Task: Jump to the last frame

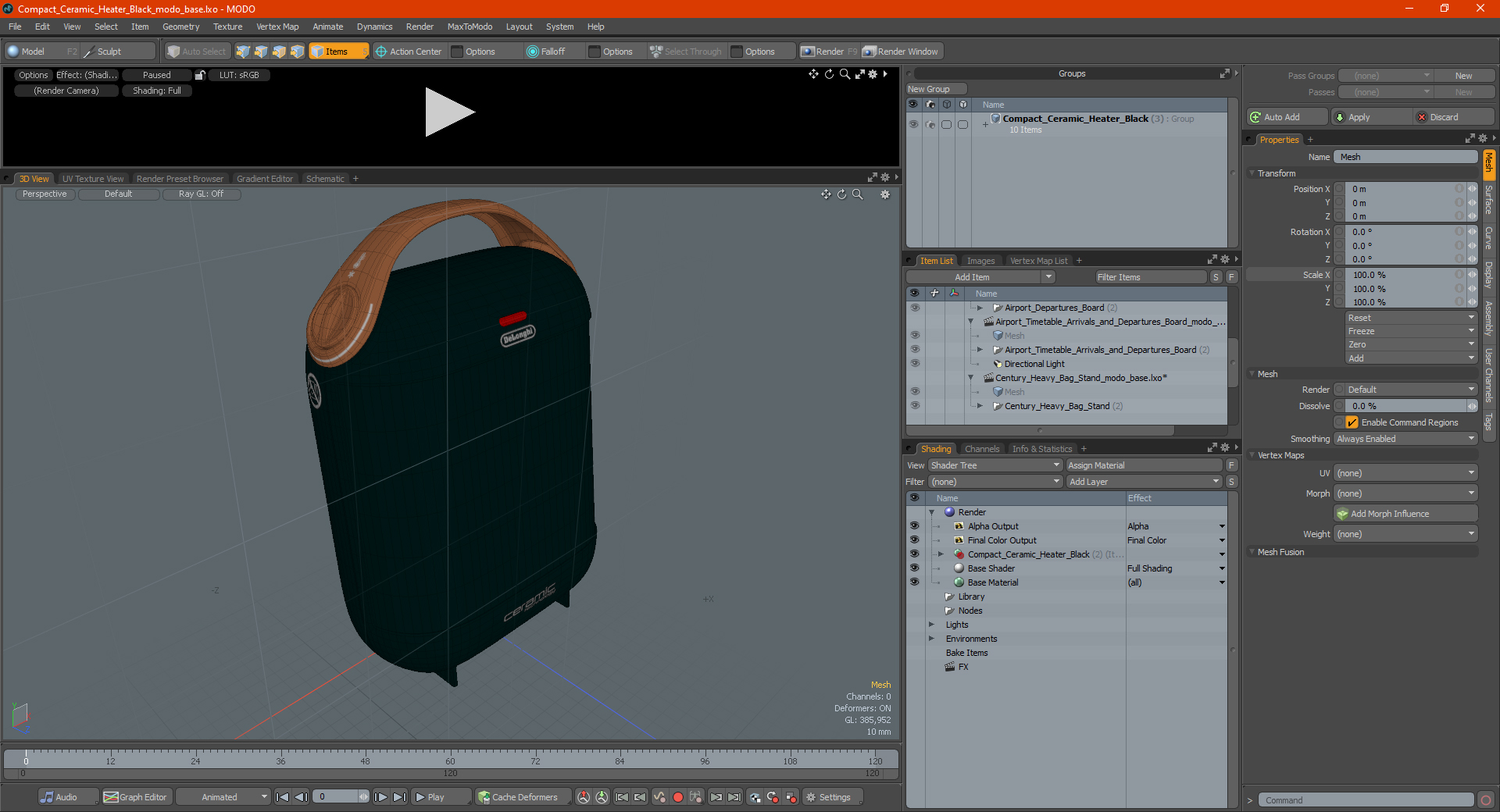Action: pyautogui.click(x=399, y=797)
